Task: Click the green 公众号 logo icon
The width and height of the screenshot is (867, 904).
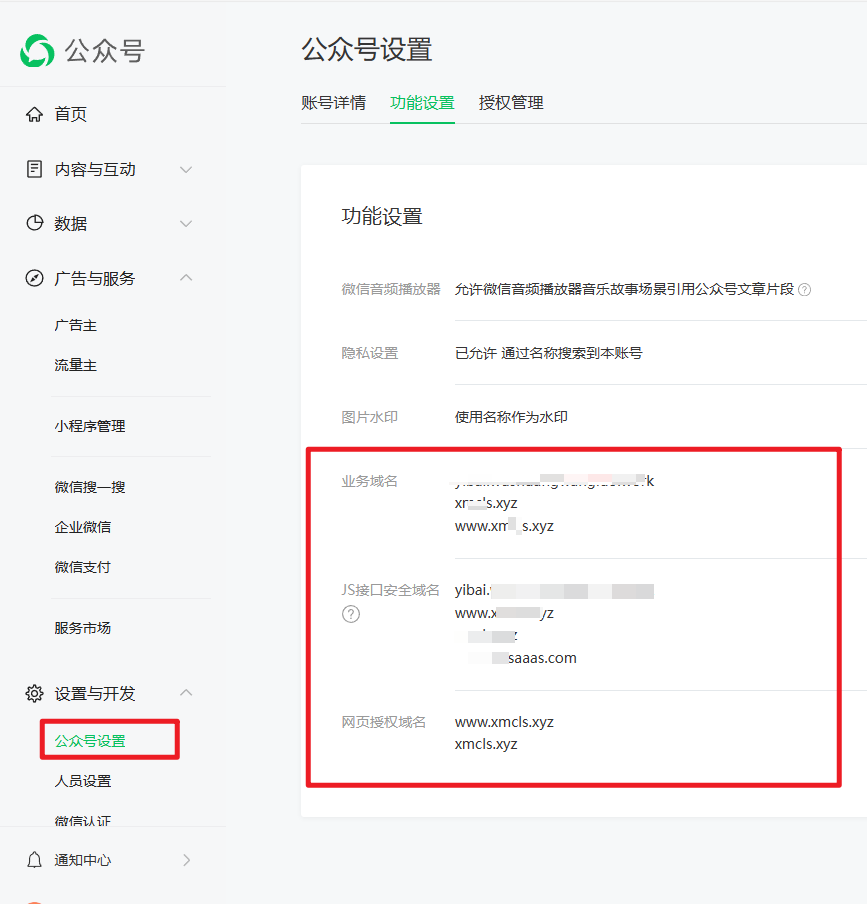Action: click(x=37, y=51)
